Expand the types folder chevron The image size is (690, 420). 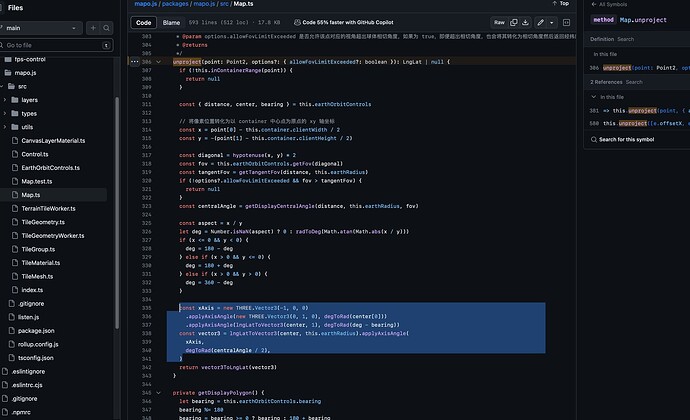5,114
